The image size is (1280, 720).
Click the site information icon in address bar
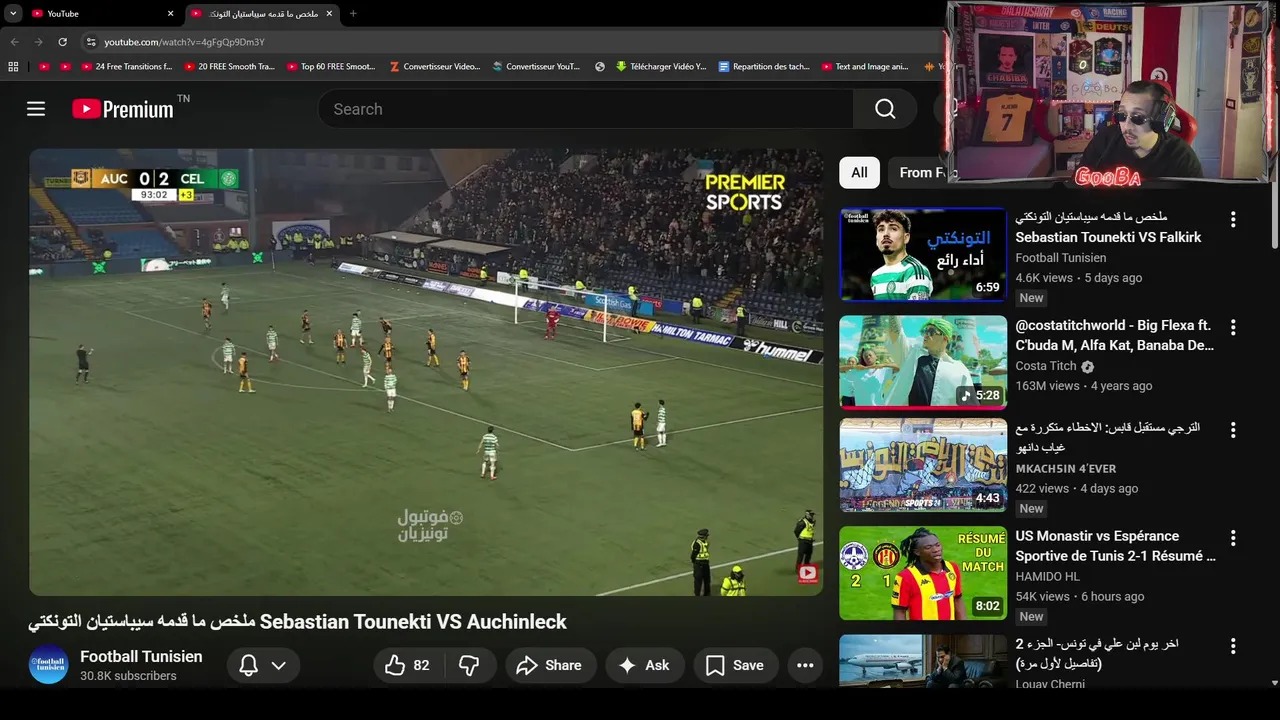click(91, 42)
